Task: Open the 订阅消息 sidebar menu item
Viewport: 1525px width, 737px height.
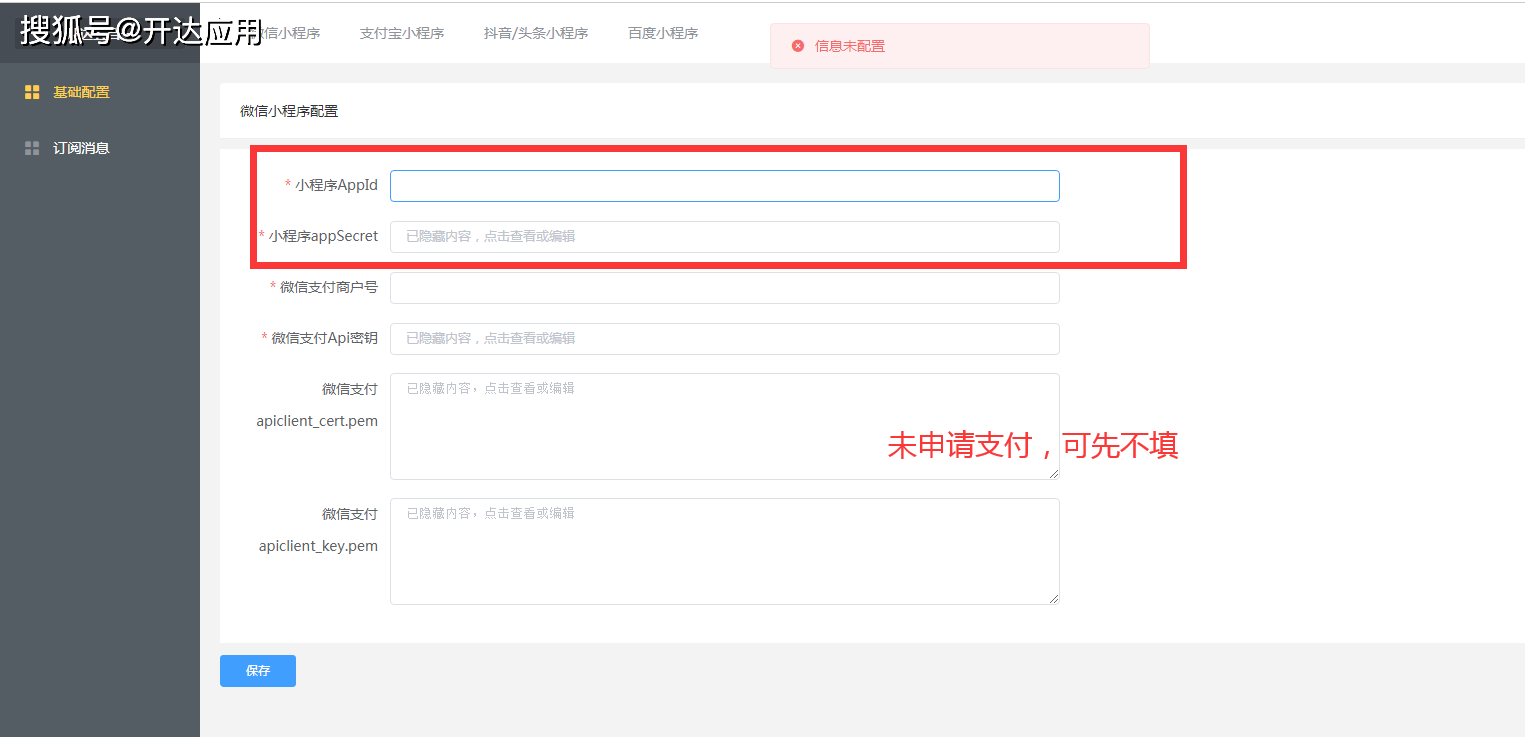Action: click(81, 148)
